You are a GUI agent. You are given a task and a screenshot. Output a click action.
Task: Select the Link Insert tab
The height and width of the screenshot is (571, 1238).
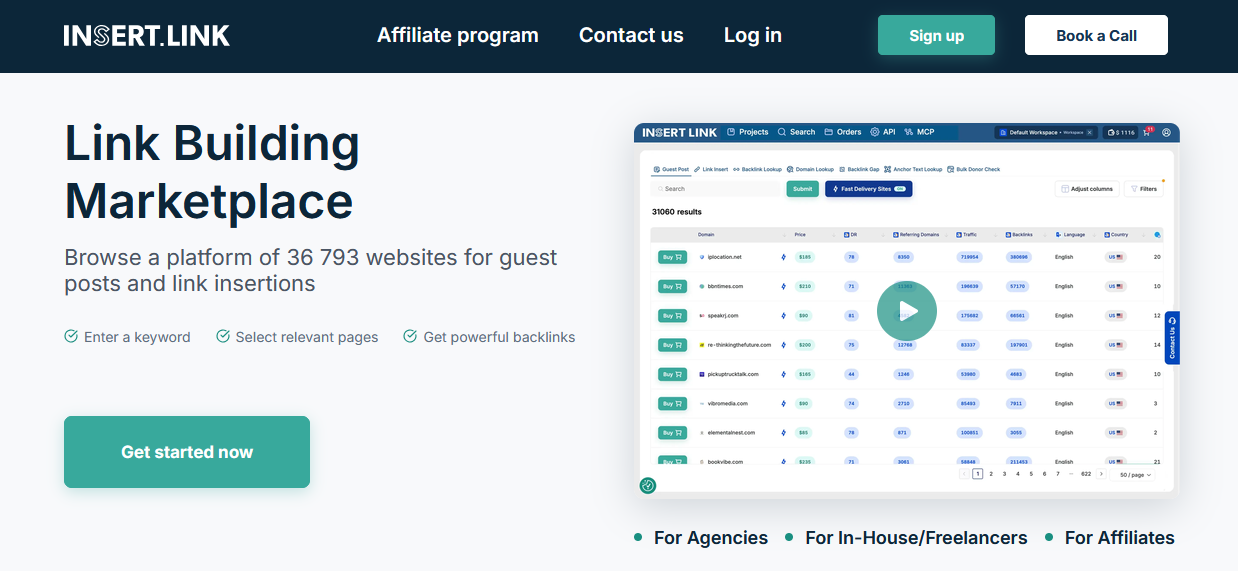pos(711,169)
